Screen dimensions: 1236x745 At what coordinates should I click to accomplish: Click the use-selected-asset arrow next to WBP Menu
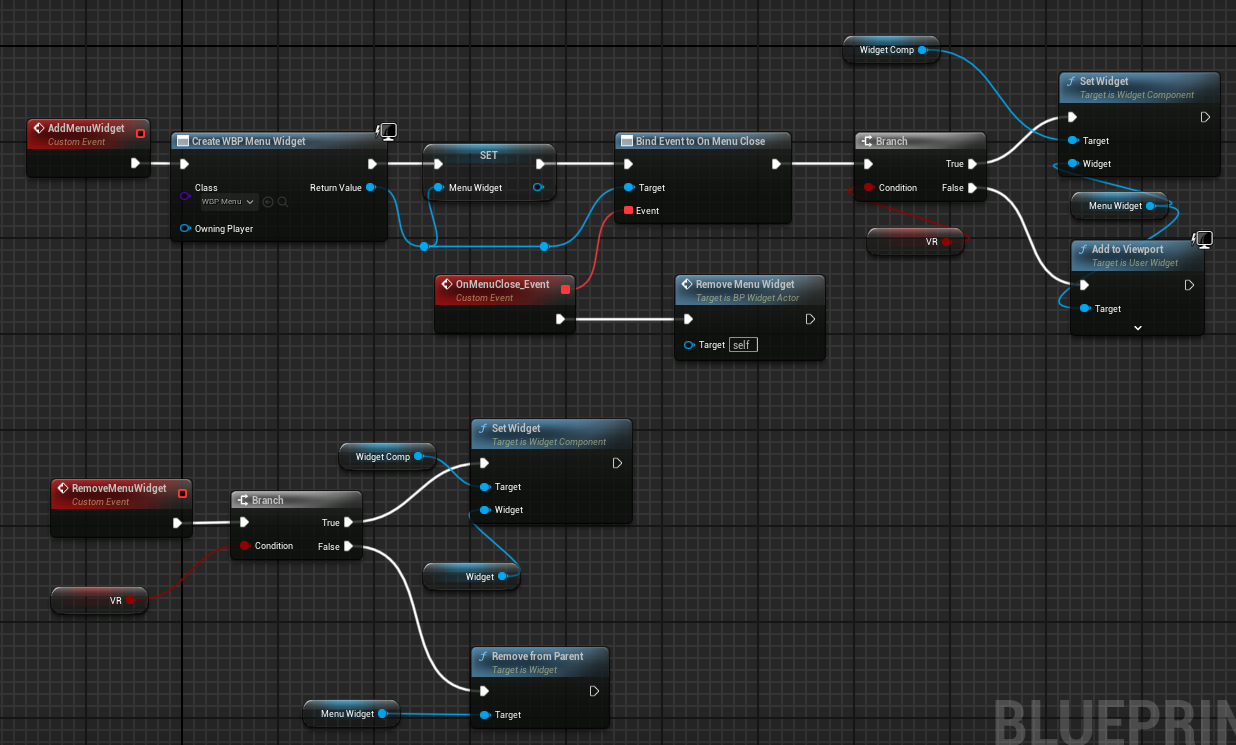[268, 202]
